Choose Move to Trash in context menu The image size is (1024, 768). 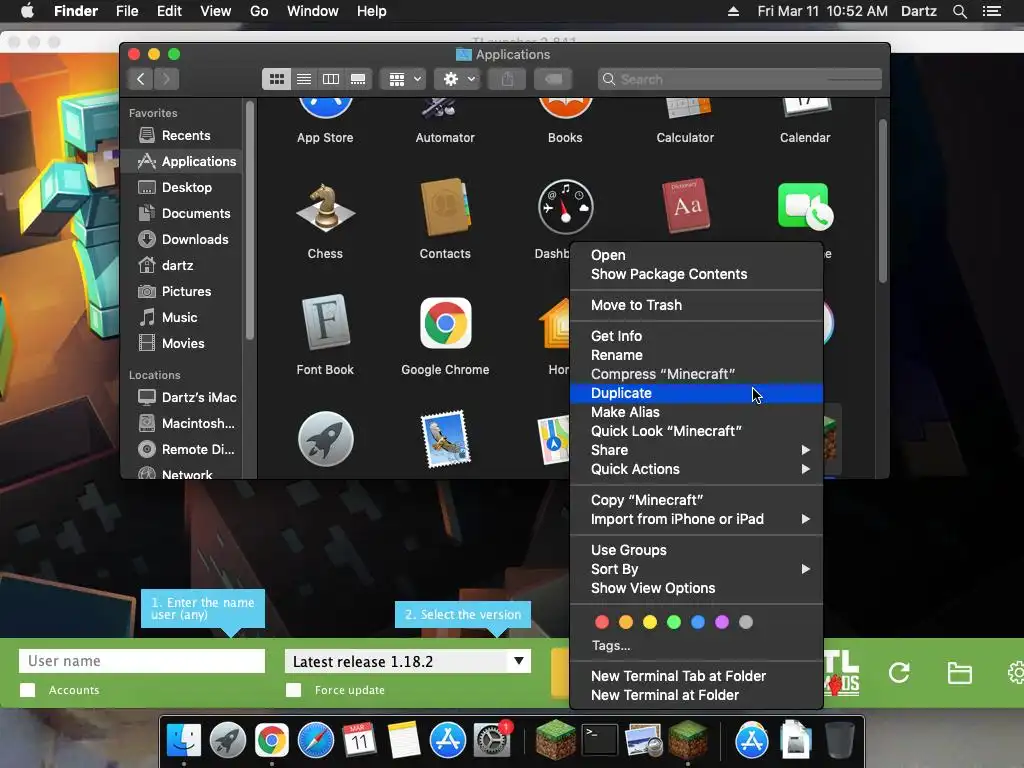696,305
